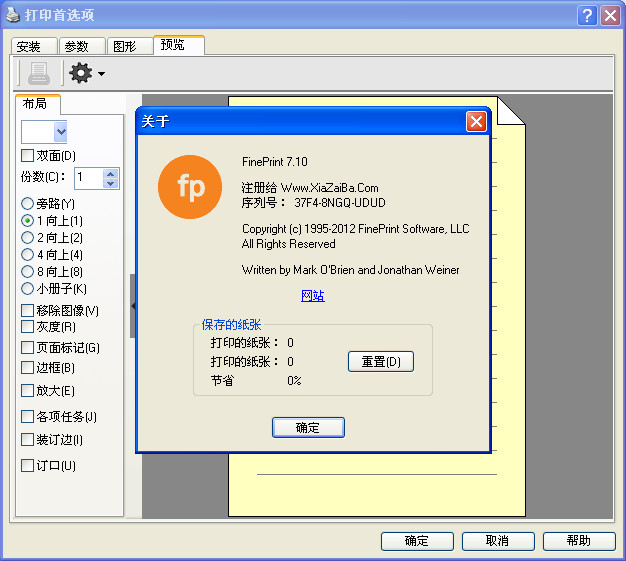Click the serial number 37F4-8NGQ-UDUD
626x561 pixels.
point(340,203)
